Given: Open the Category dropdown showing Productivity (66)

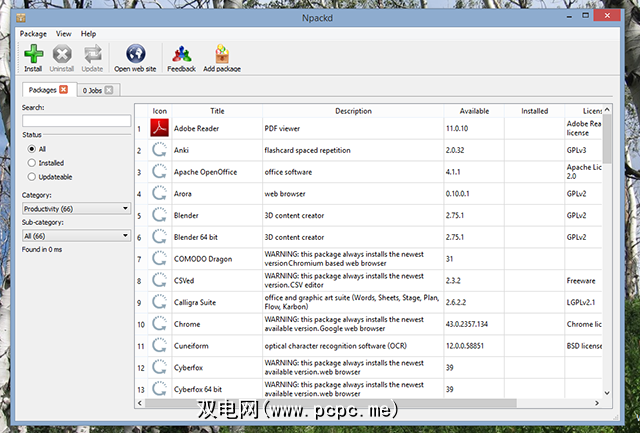Looking at the screenshot, I should point(76,209).
